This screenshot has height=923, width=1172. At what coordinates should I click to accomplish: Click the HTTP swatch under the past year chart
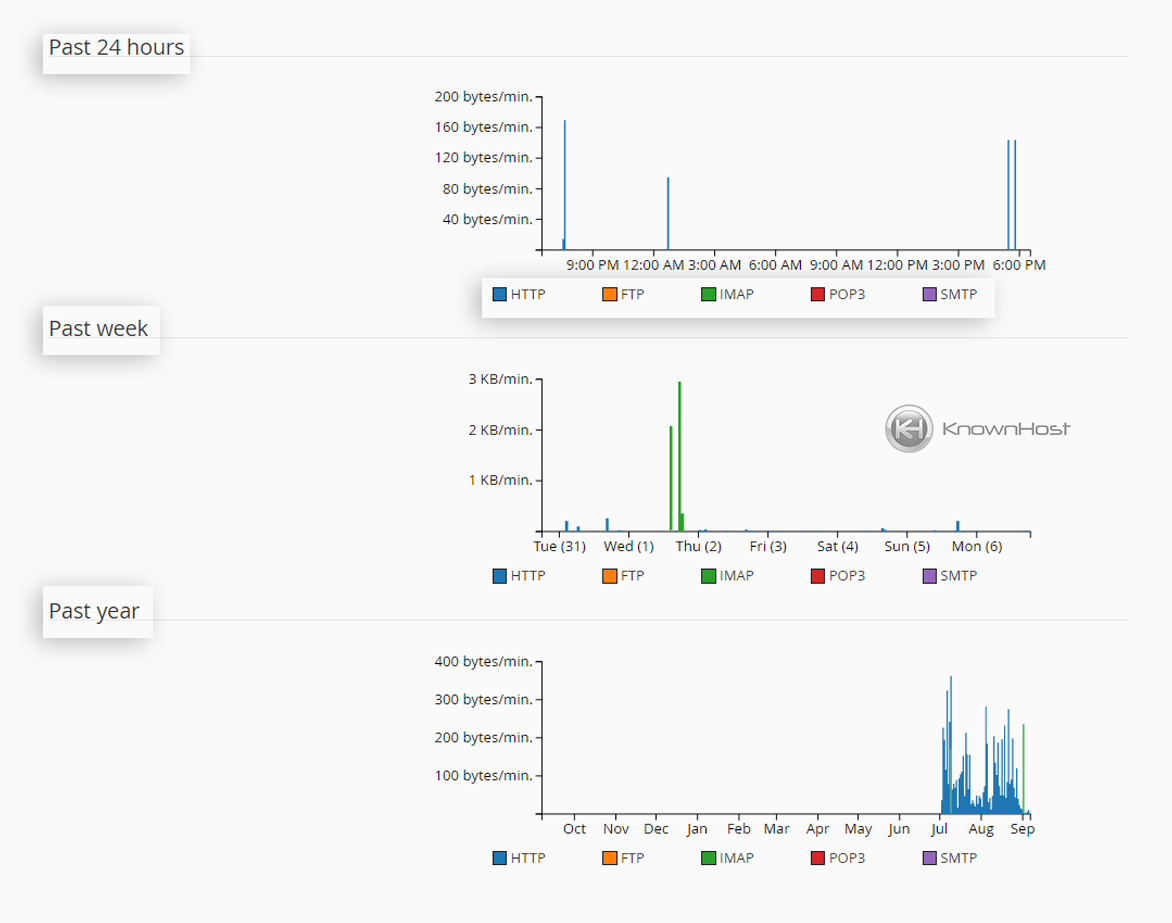pyautogui.click(x=499, y=857)
